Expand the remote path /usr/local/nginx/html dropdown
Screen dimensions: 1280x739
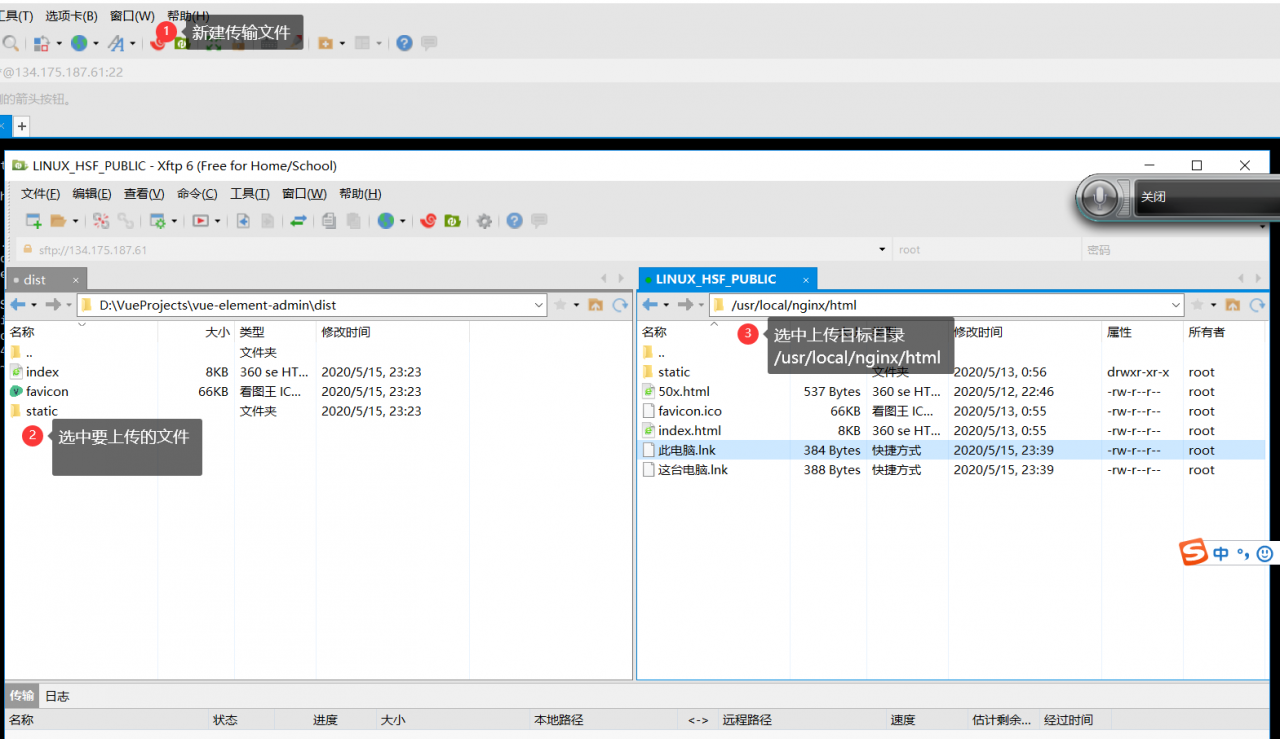click(1176, 305)
